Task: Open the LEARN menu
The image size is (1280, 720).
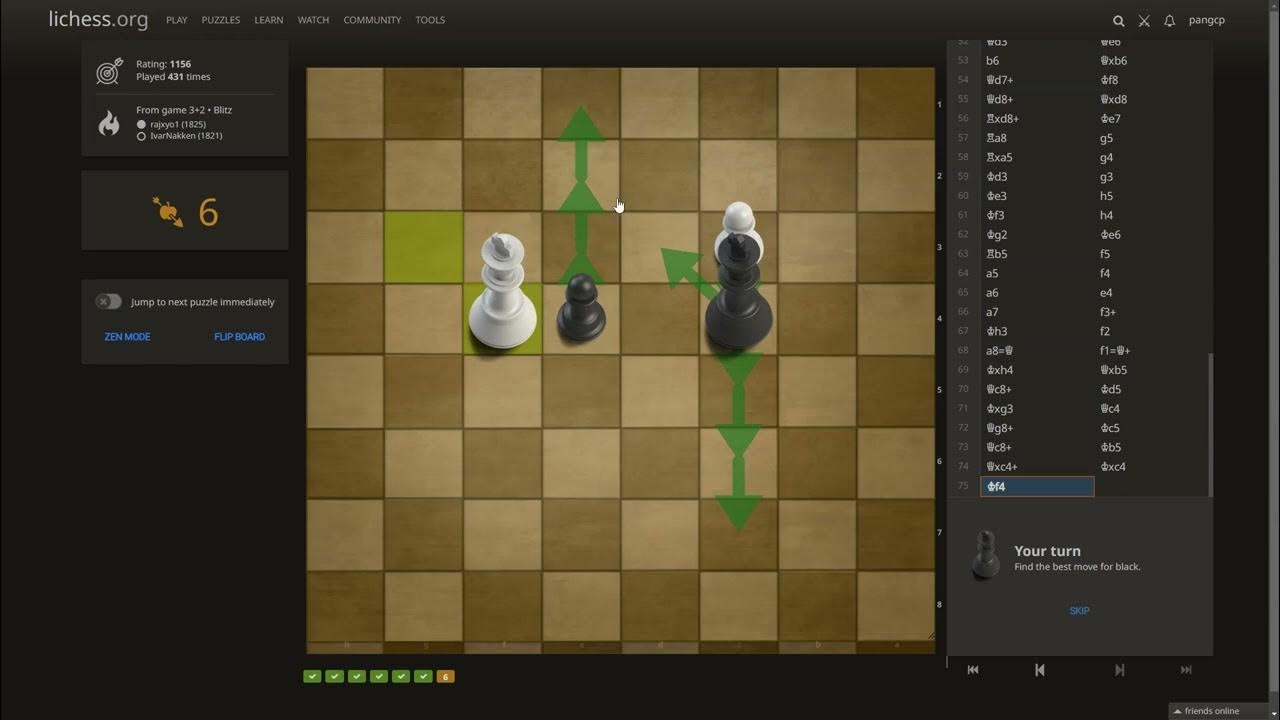Action: tap(268, 20)
